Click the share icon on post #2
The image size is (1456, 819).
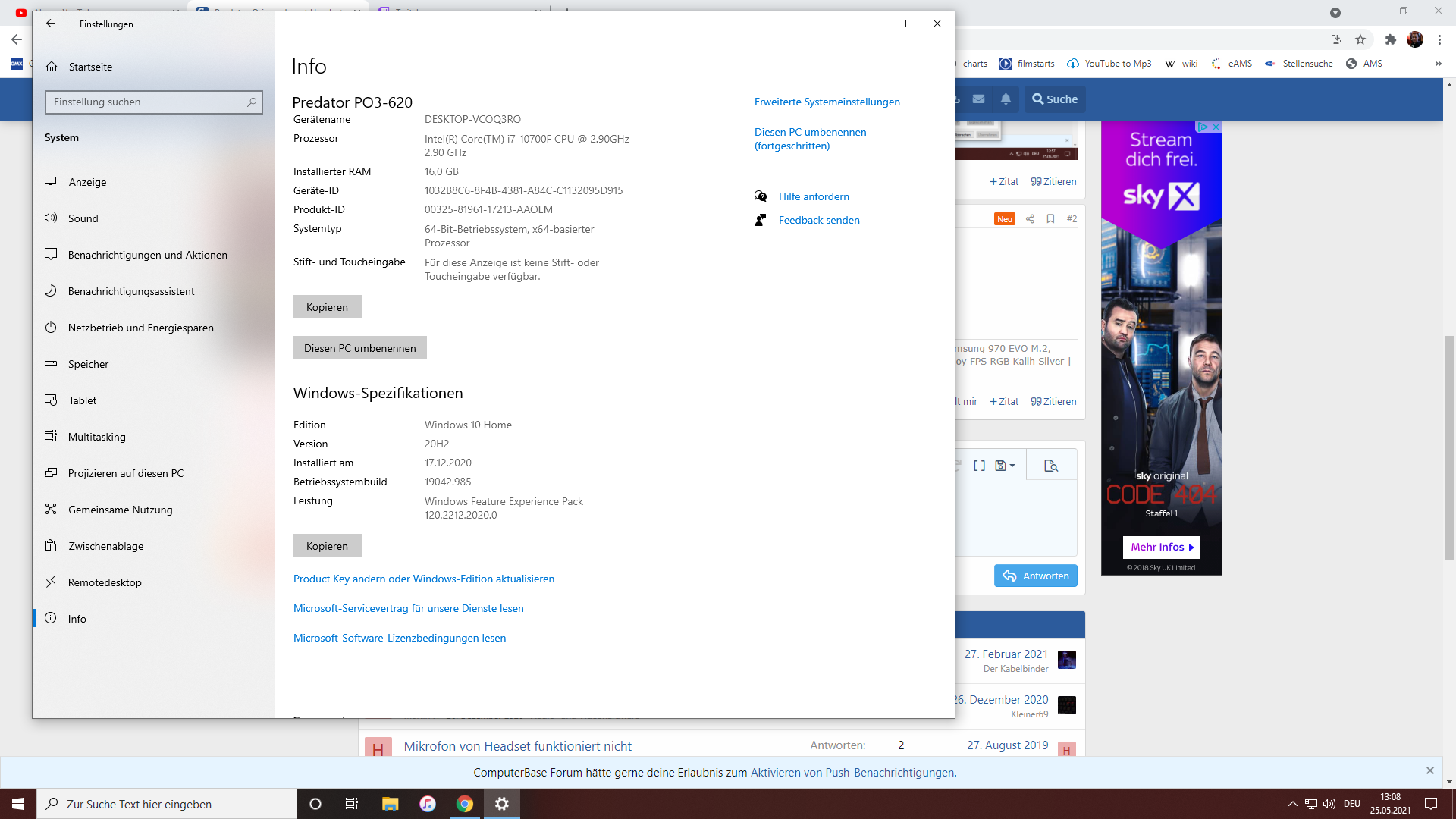[1030, 219]
